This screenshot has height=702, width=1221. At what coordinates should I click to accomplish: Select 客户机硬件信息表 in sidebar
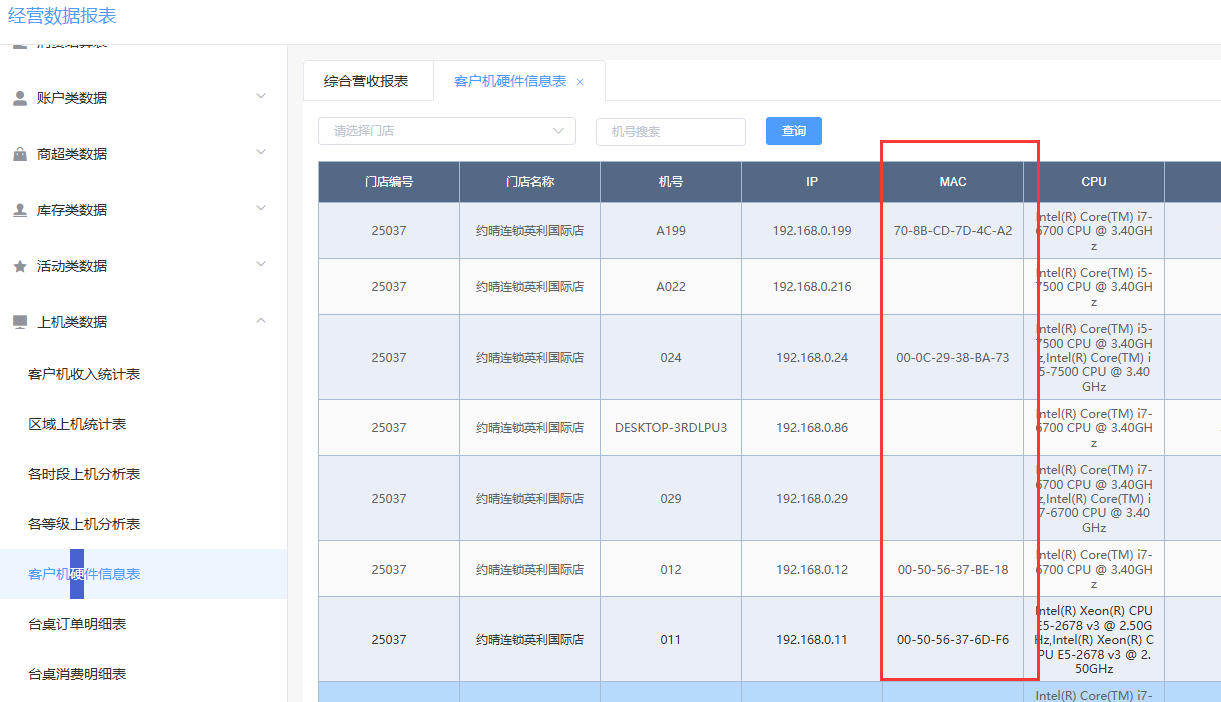(143, 574)
